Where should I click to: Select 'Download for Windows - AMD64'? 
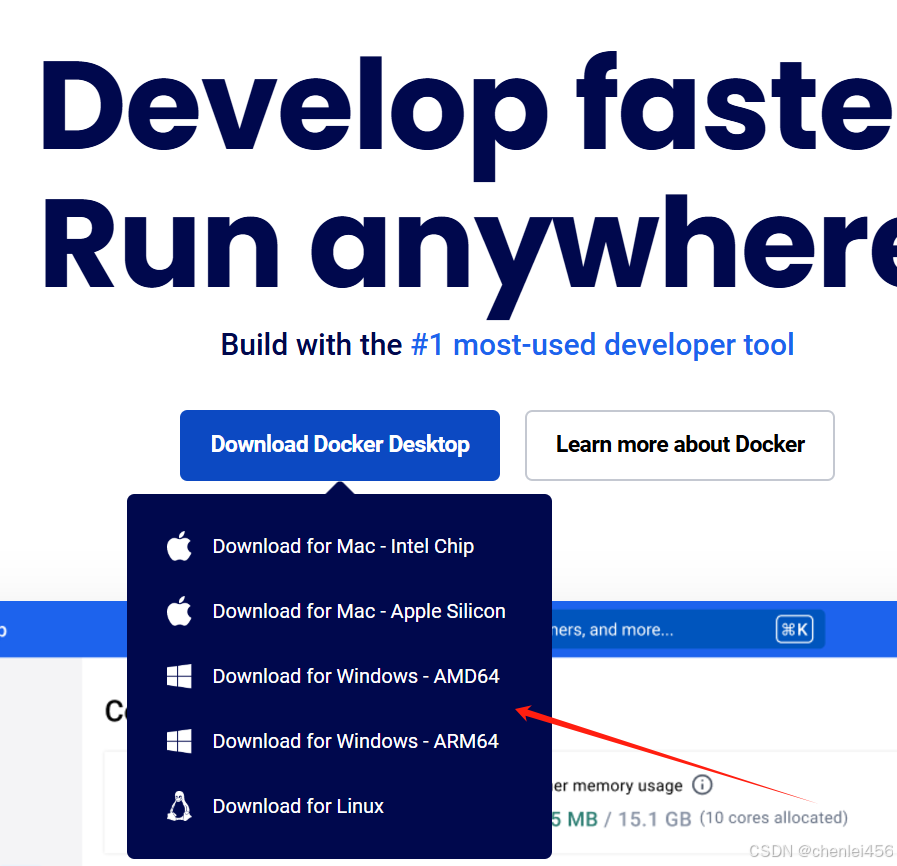(x=356, y=676)
